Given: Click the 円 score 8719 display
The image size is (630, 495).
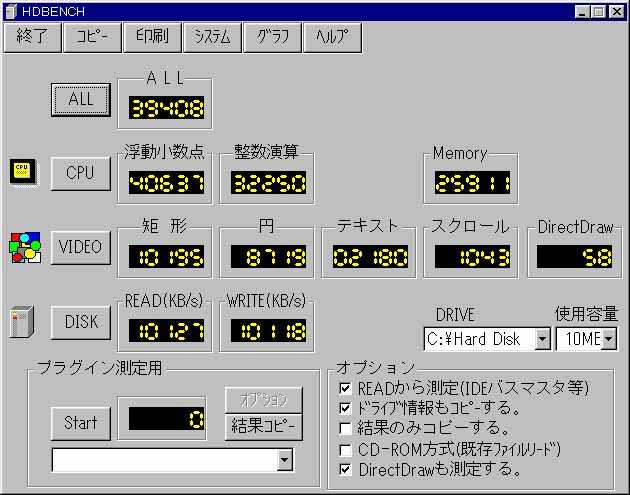Looking at the screenshot, I should coord(268,256).
